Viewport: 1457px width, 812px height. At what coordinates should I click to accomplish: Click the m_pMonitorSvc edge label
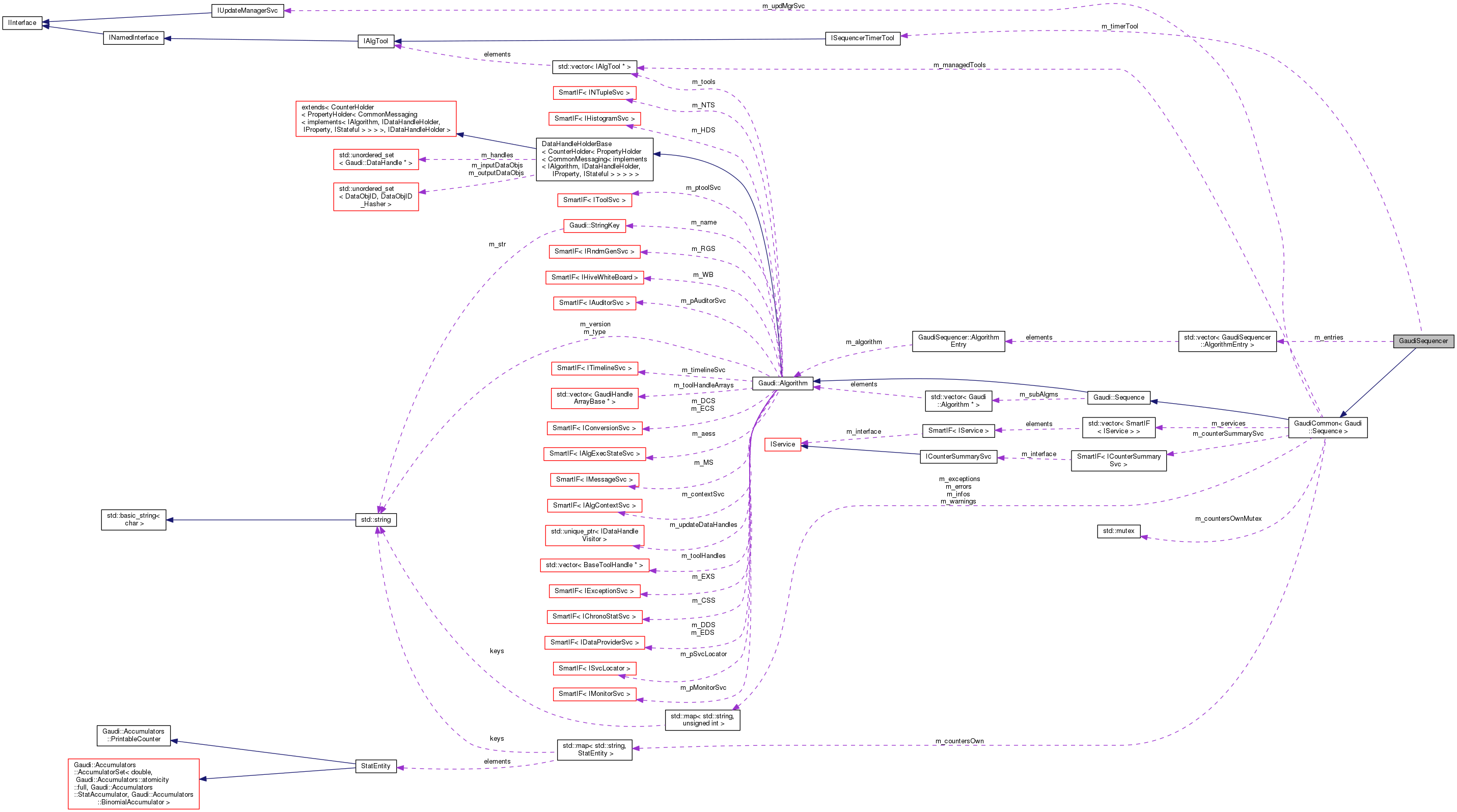pos(703,688)
